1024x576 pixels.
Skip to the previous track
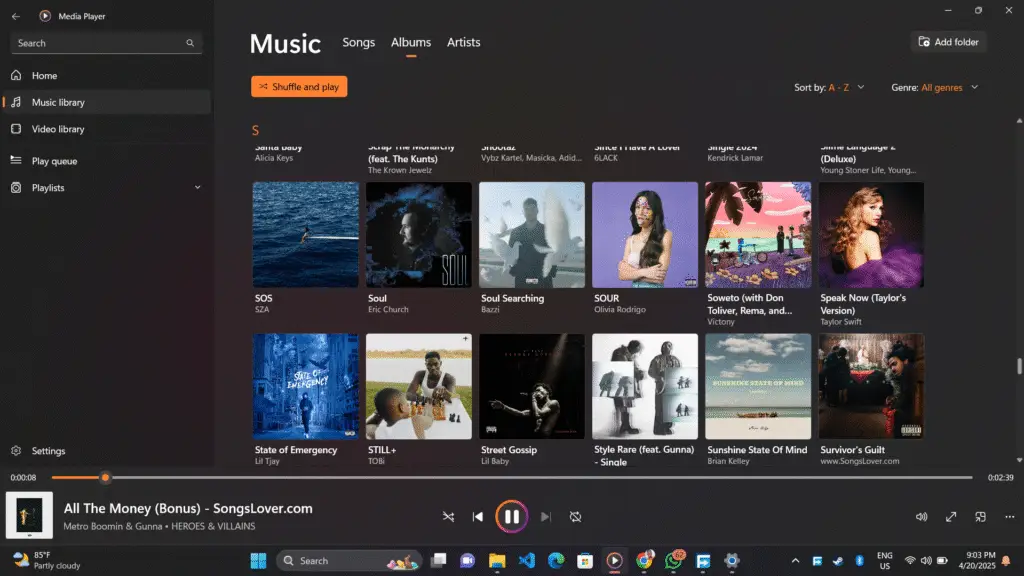[478, 517]
